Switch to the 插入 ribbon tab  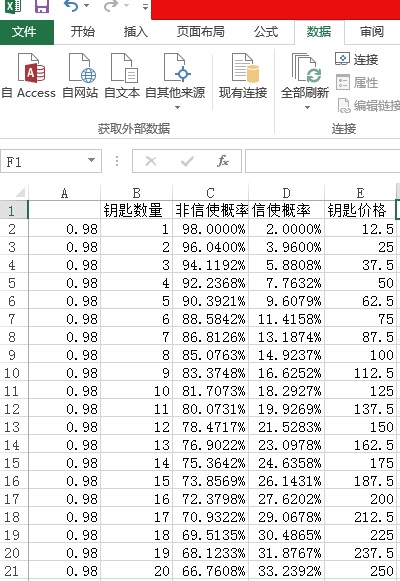tap(136, 32)
